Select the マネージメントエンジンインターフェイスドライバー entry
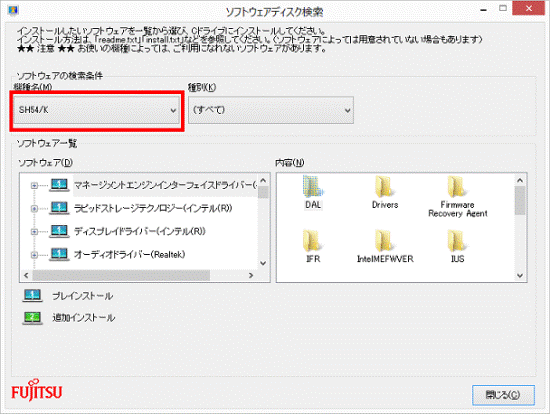The image size is (550, 414). (165, 185)
